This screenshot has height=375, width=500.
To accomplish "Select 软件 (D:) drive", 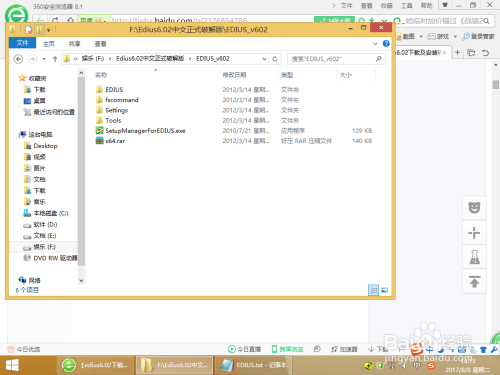I will [x=40, y=224].
